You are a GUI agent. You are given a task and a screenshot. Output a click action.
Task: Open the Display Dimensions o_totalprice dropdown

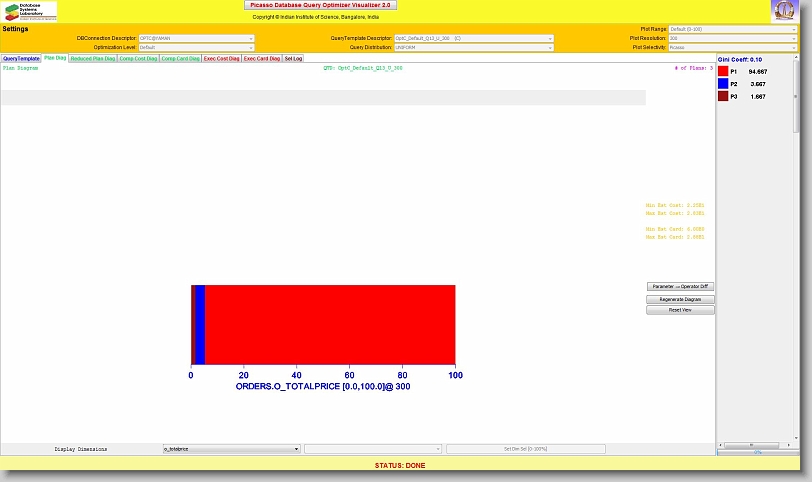tap(230, 450)
